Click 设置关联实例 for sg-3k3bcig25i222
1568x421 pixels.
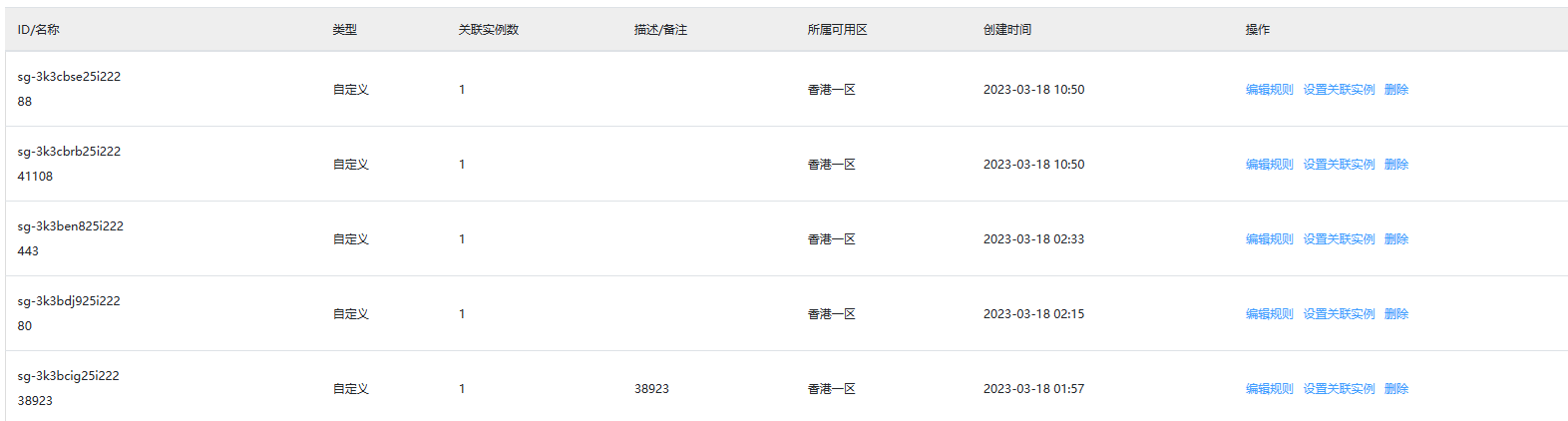click(x=1339, y=389)
